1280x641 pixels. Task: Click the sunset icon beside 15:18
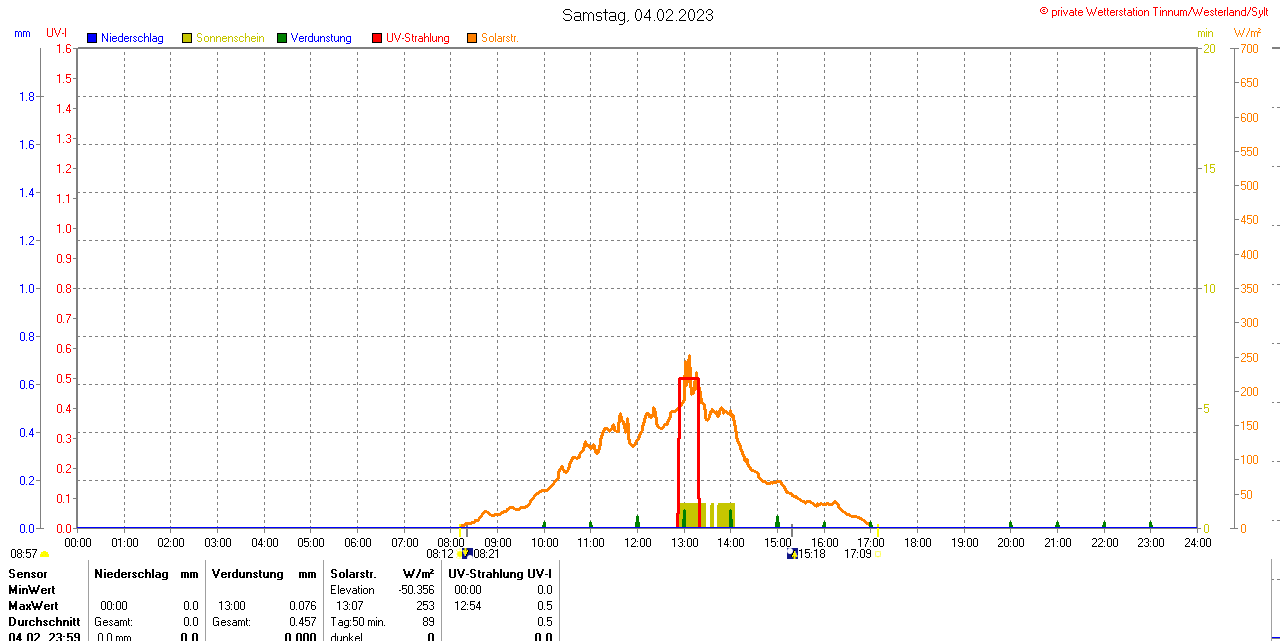(792, 553)
